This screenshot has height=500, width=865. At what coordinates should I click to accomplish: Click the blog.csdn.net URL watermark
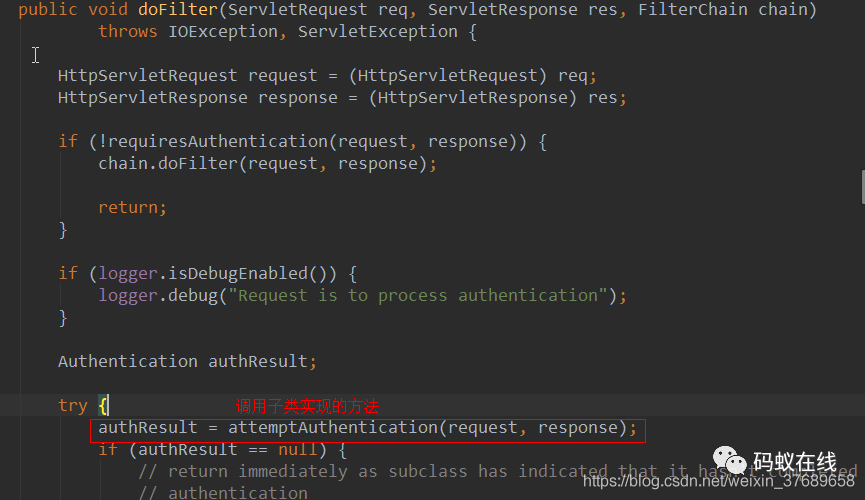coord(718,483)
